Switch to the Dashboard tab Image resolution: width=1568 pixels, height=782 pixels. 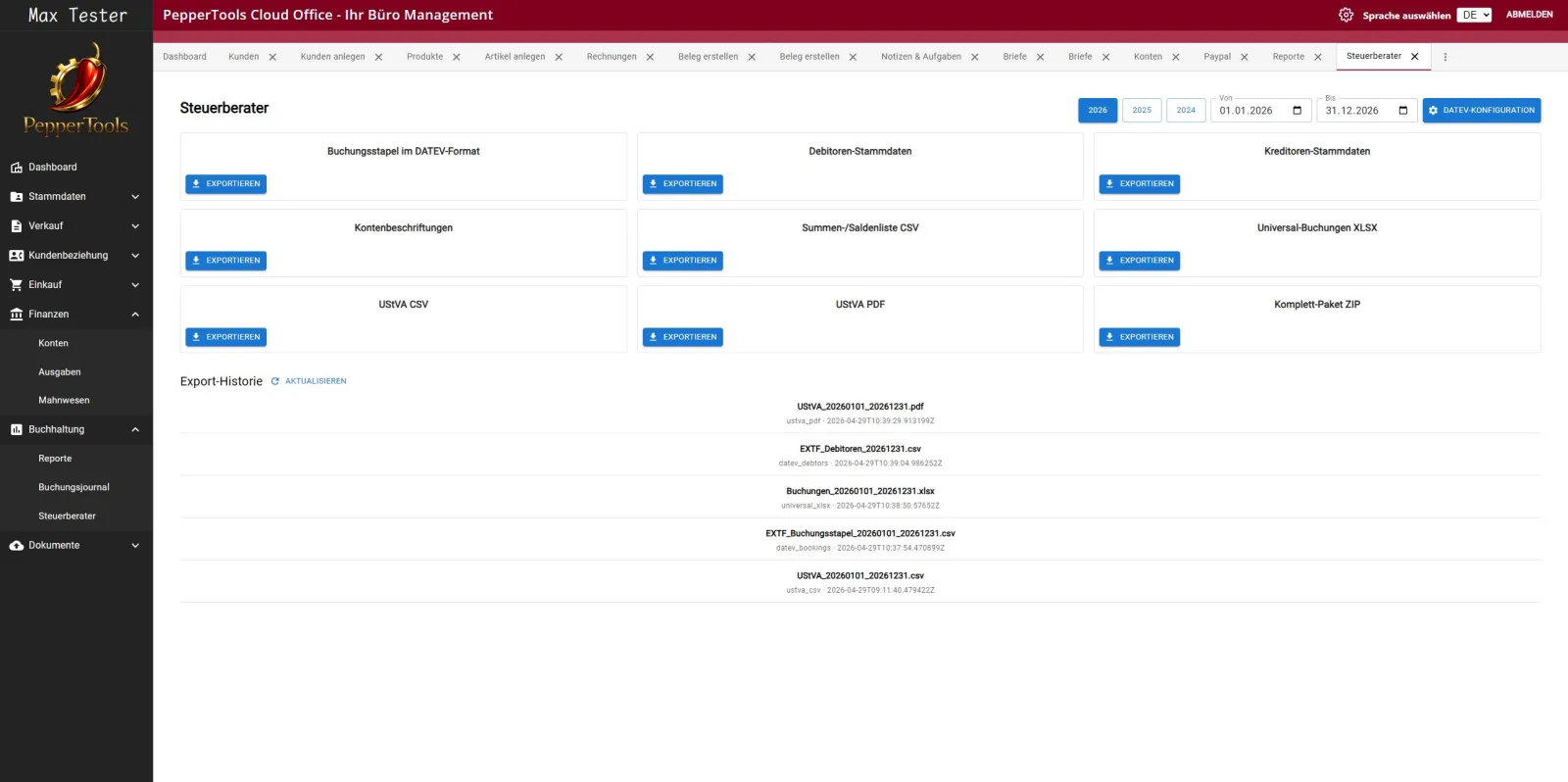[184, 57]
